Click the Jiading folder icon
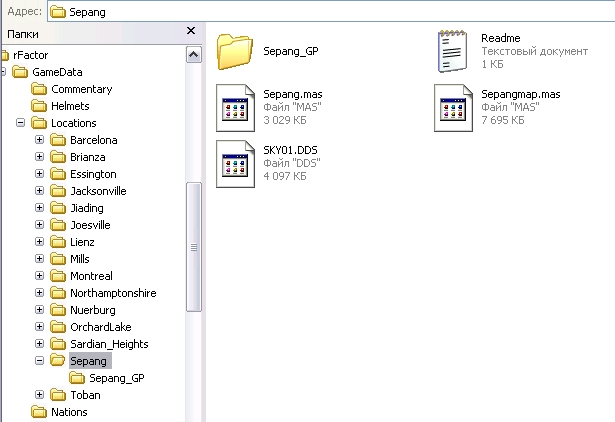615x422 pixels. [x=58, y=208]
